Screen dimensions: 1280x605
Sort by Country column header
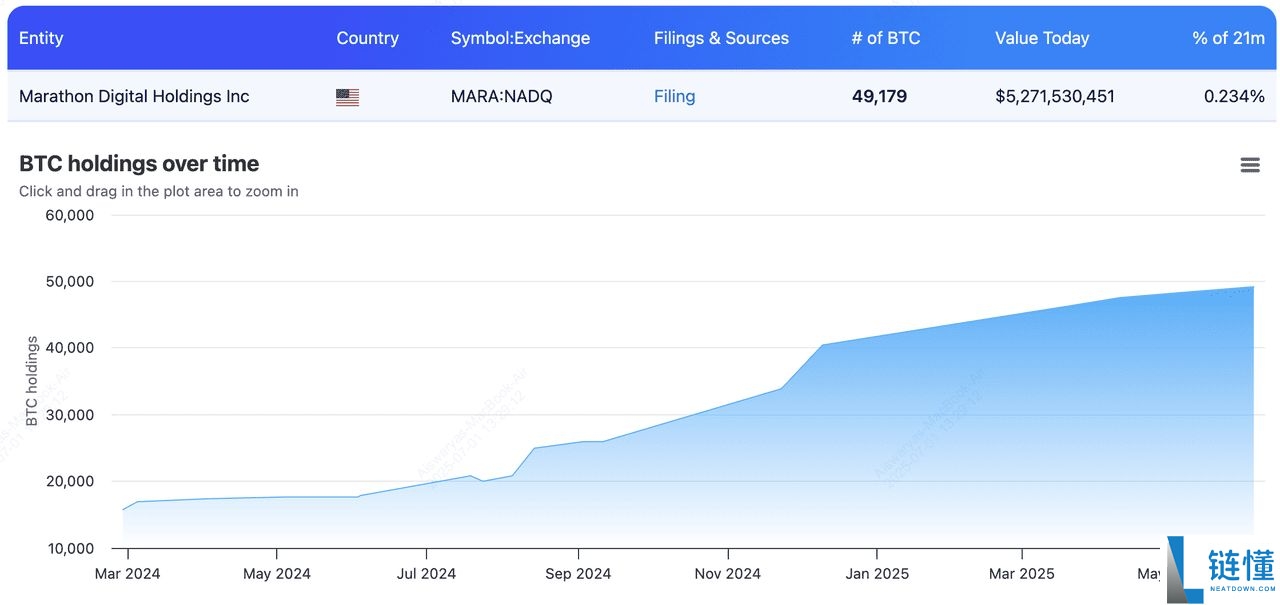(367, 38)
